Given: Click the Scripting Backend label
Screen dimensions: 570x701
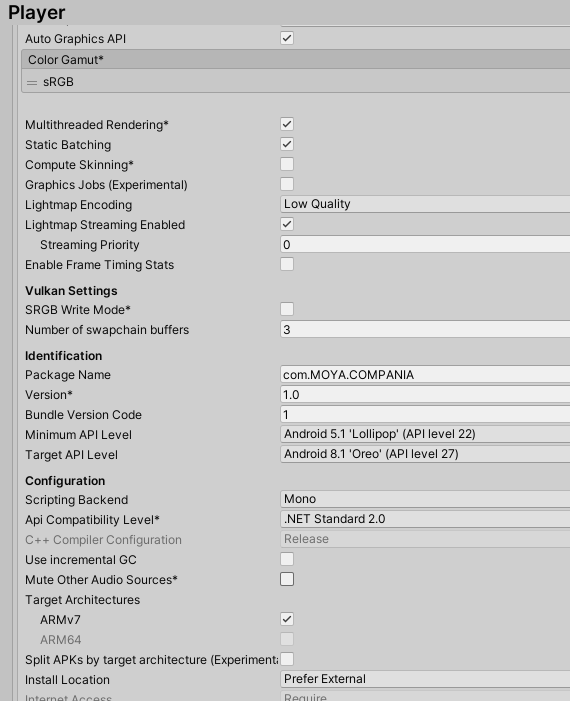Looking at the screenshot, I should tap(76, 500).
